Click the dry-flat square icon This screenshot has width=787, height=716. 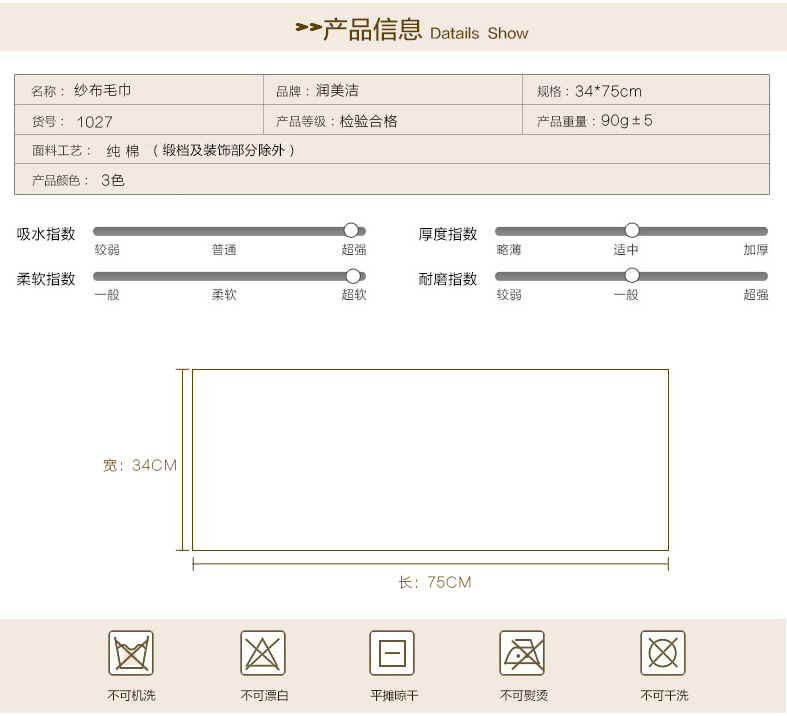pos(392,653)
